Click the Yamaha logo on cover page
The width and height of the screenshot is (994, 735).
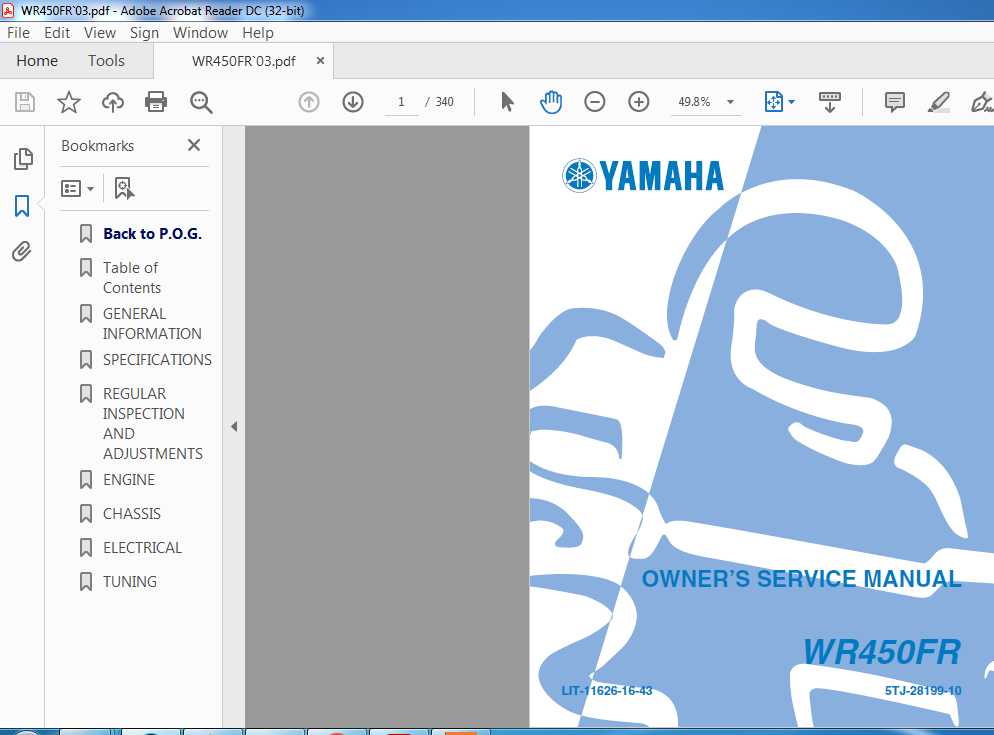click(x=643, y=176)
